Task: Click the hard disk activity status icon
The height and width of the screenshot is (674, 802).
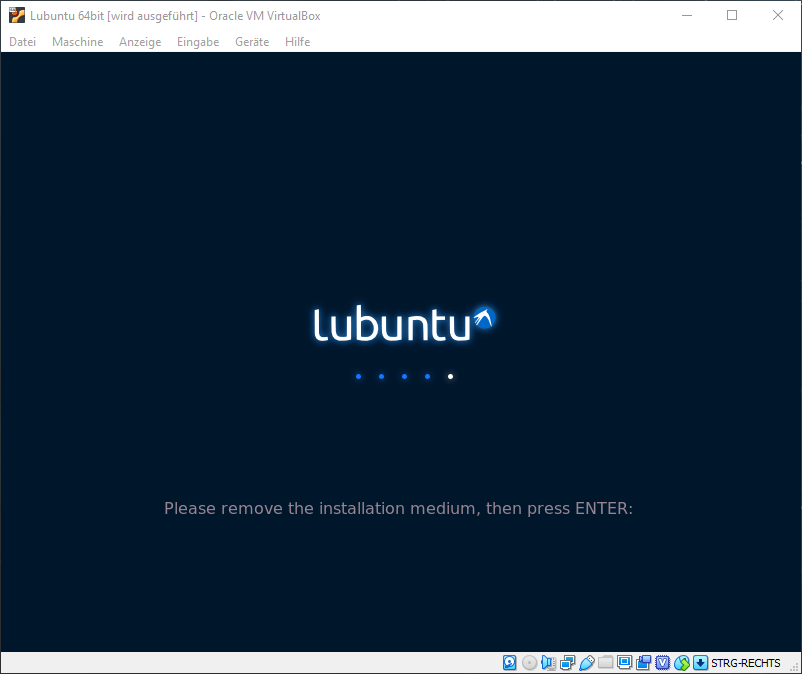Action: click(509, 663)
